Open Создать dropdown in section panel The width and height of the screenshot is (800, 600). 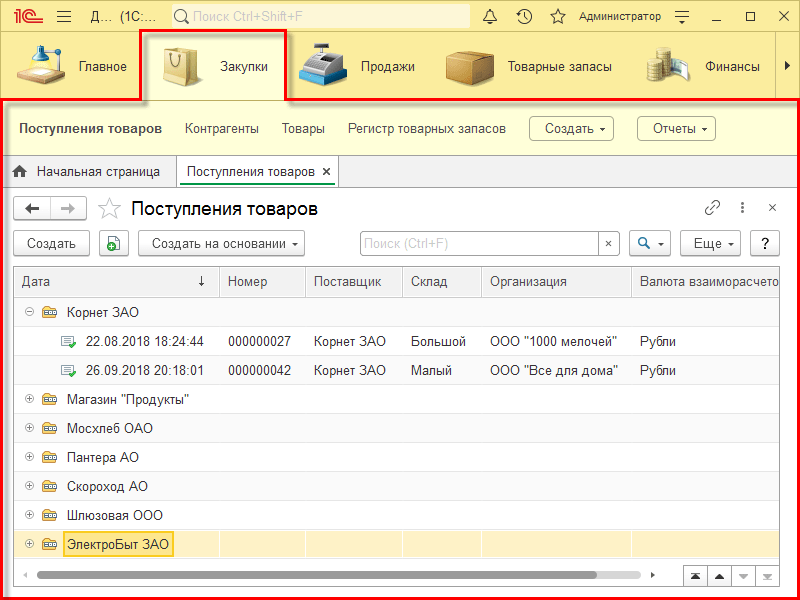571,129
